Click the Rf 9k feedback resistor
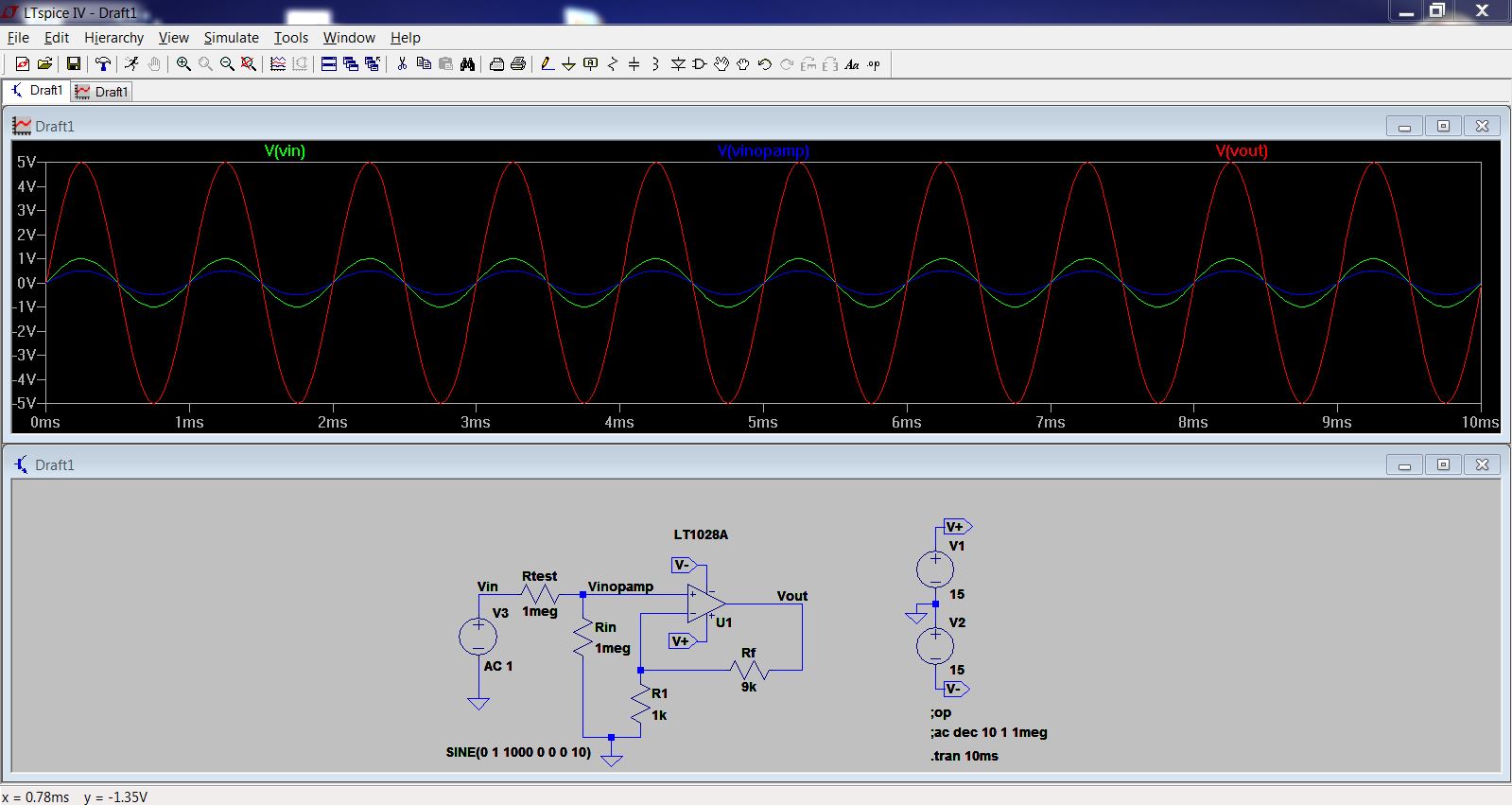Viewport: 1512px width, 805px height. [749, 670]
